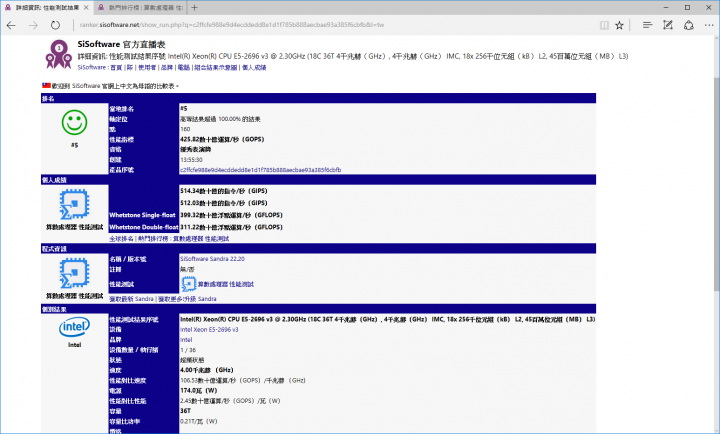The height and width of the screenshot is (434, 720).
Task: Click the SiSoftware link in welcome message
Action: [86, 86]
